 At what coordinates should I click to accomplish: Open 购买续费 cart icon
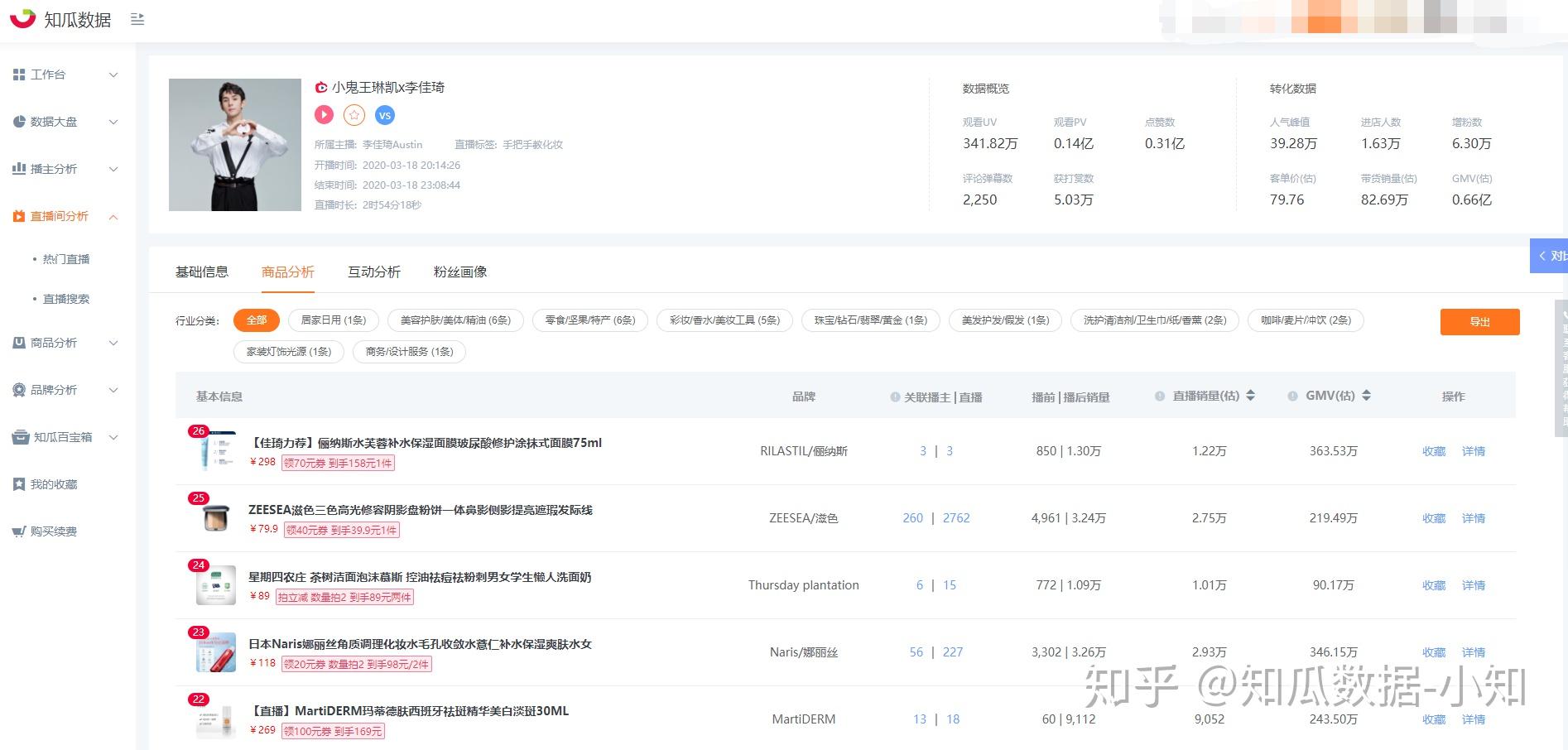pos(19,531)
